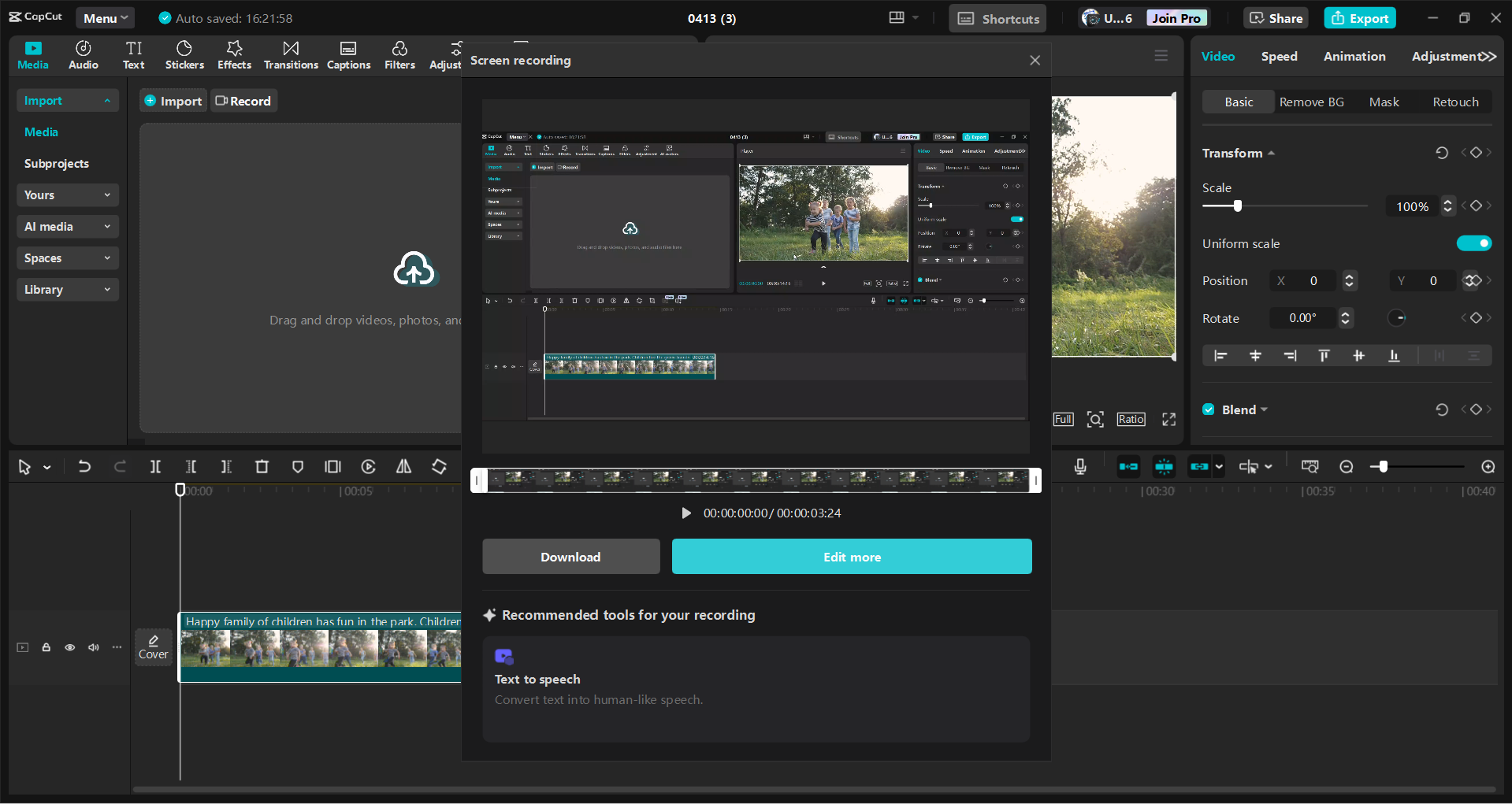Split the clip at the playhead
This screenshot has width=1512, height=804.
coord(155,466)
